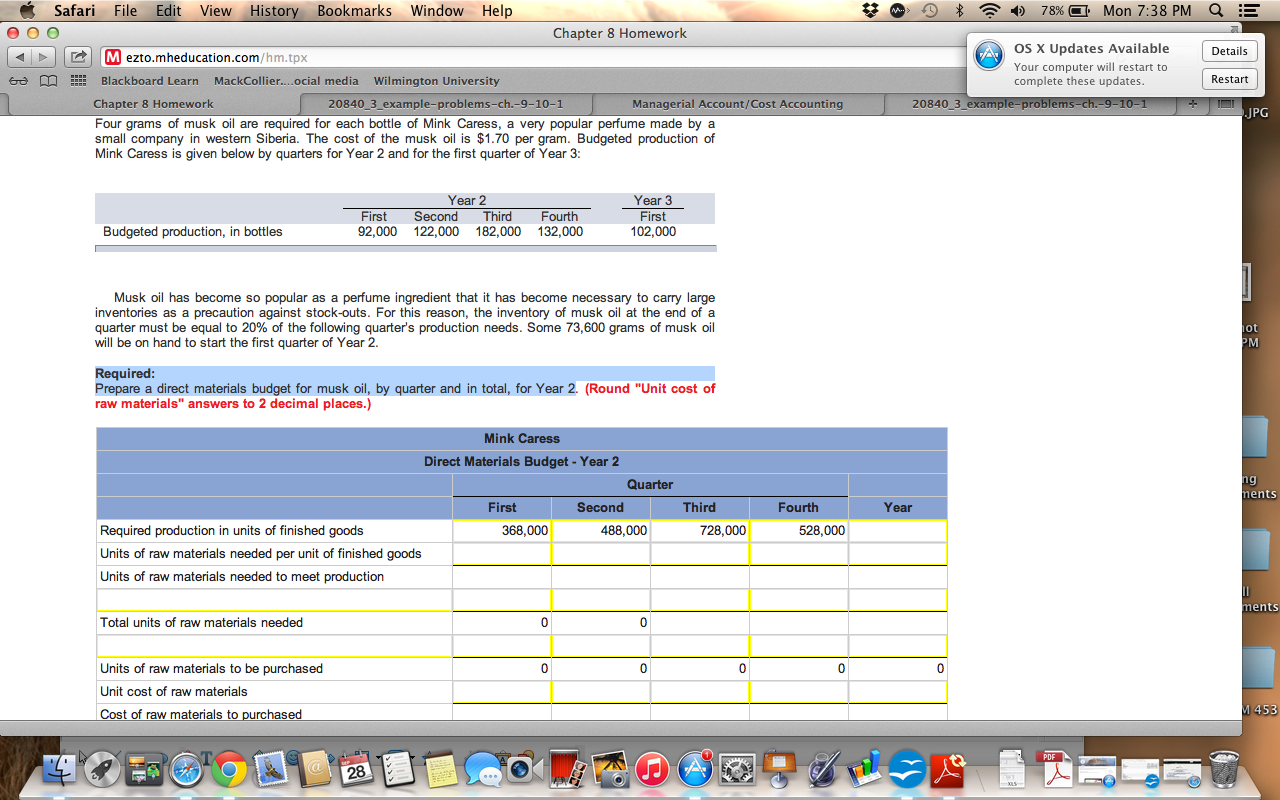Click Details on the update alert

pos(1229,50)
